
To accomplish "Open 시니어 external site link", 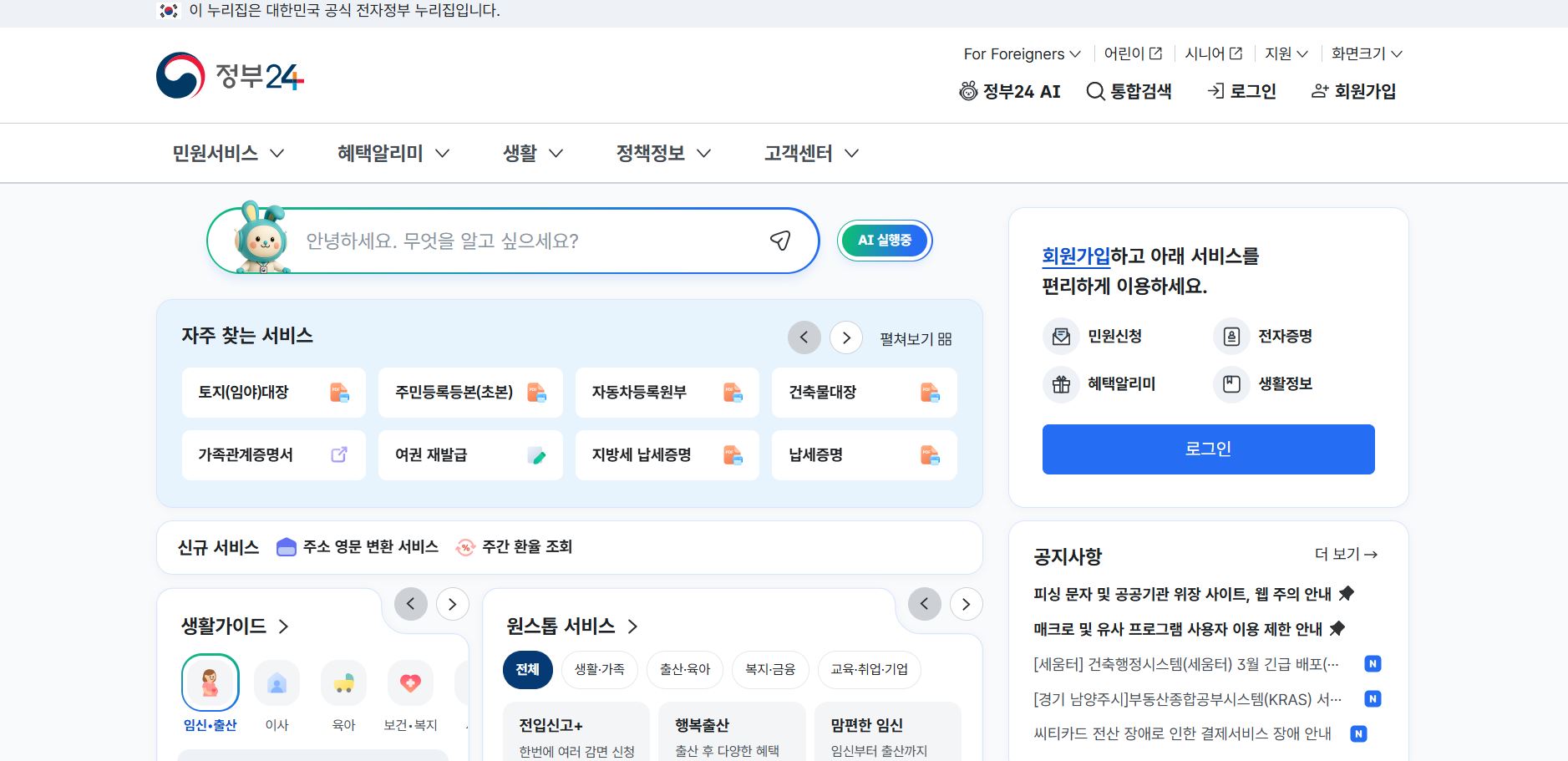I will point(1213,53).
